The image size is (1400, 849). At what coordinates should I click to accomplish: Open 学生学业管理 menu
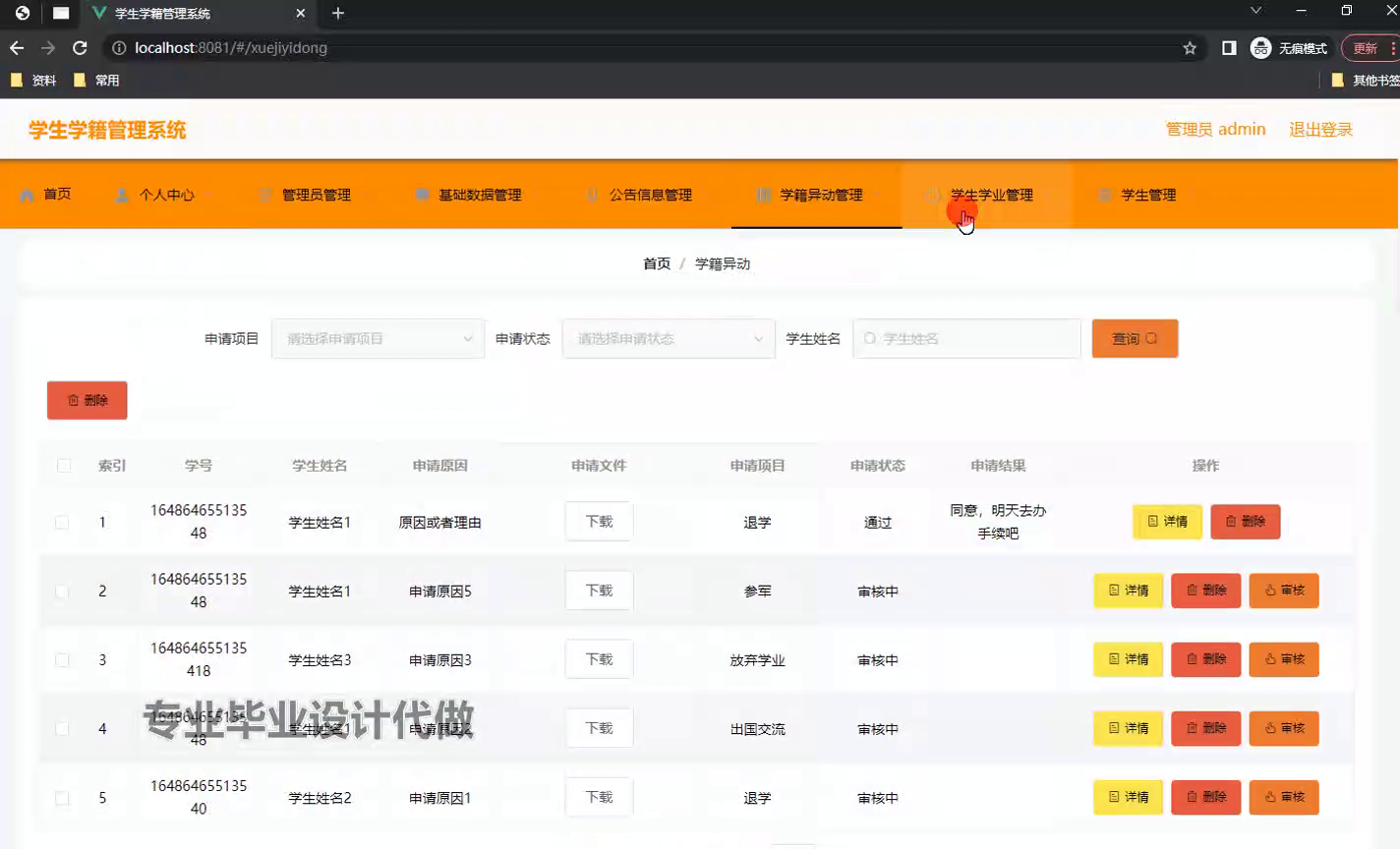[x=987, y=195]
